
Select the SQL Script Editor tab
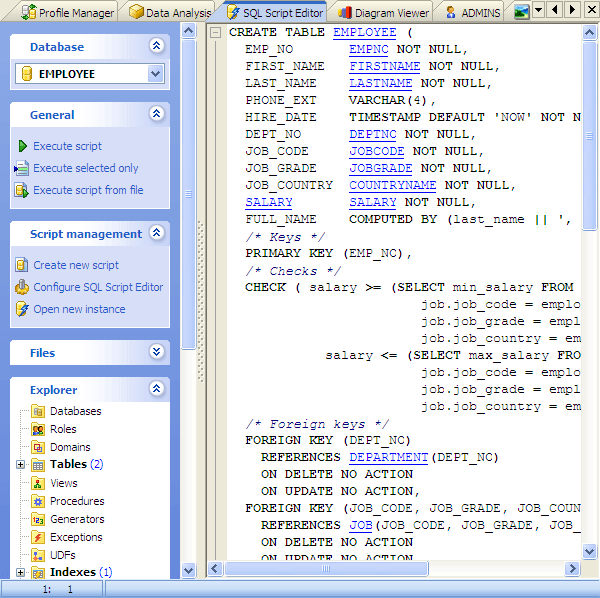point(275,13)
